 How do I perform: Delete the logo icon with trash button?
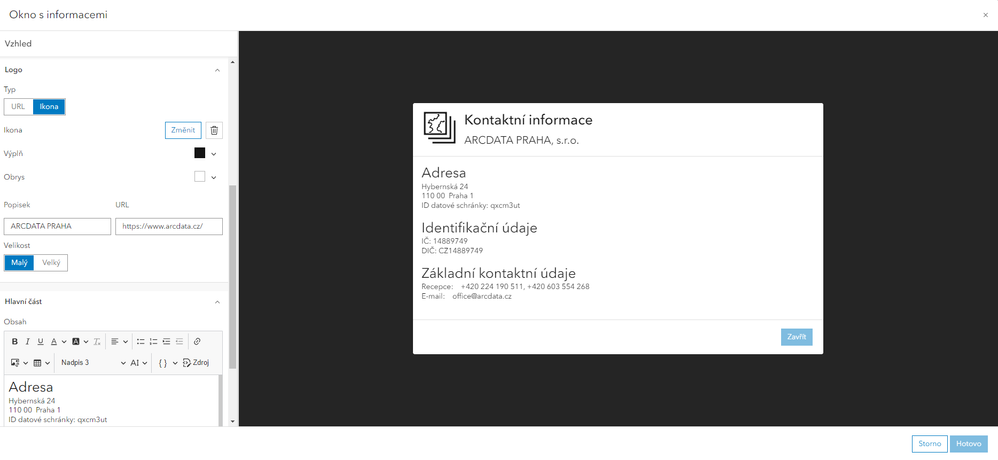(214, 130)
